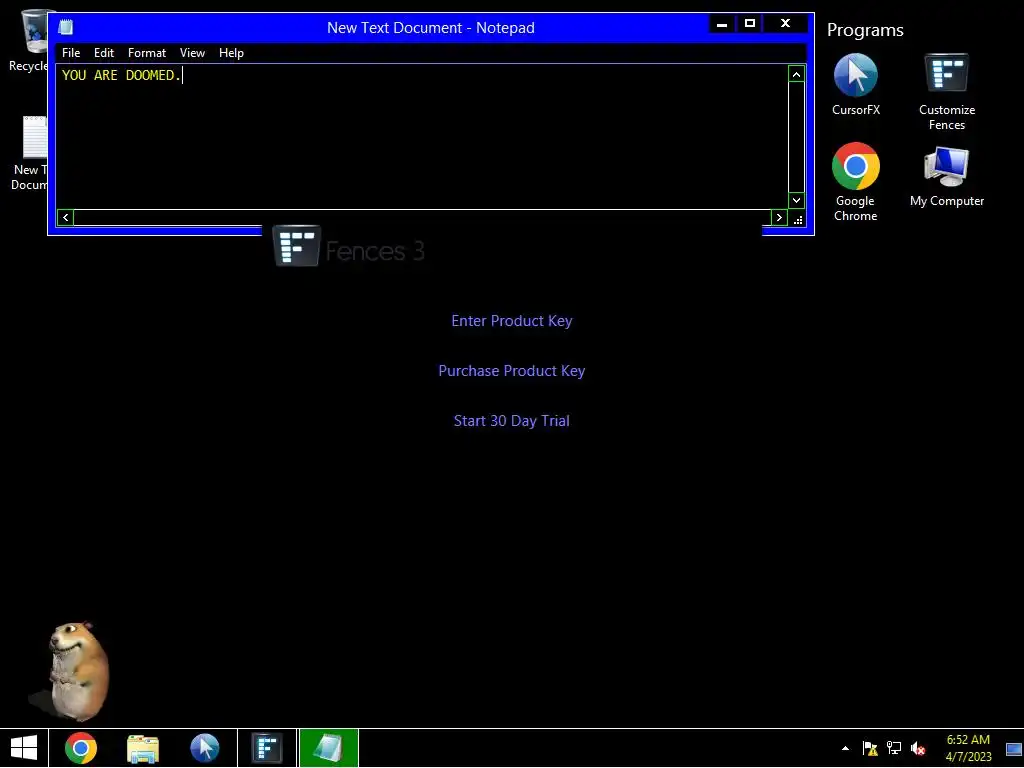Minimize the Notepad window
1024x768 pixels.
[722, 24]
